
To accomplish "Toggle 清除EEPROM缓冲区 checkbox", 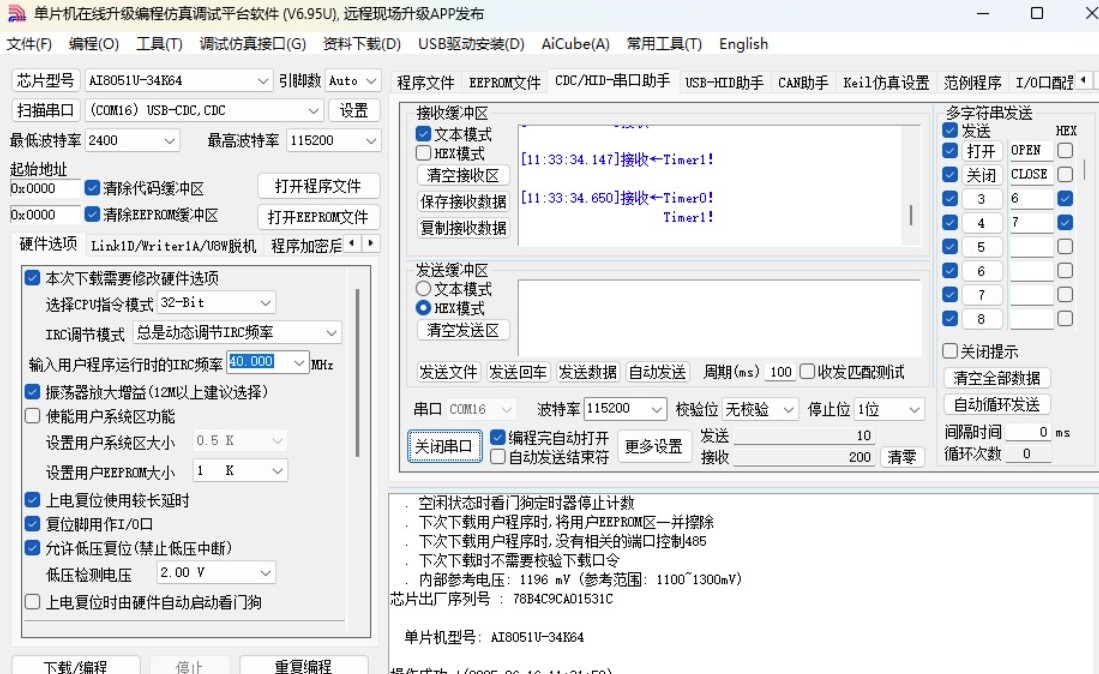I will click(92, 214).
